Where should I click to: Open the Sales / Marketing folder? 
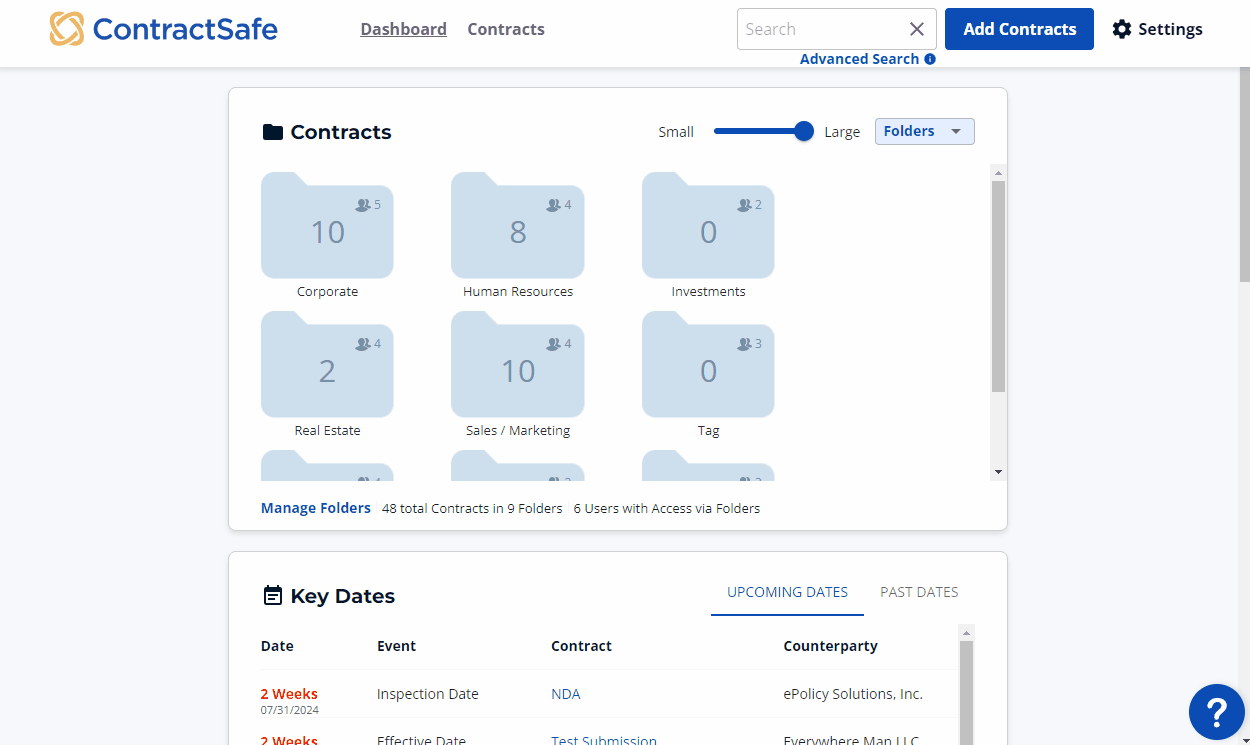[517, 369]
